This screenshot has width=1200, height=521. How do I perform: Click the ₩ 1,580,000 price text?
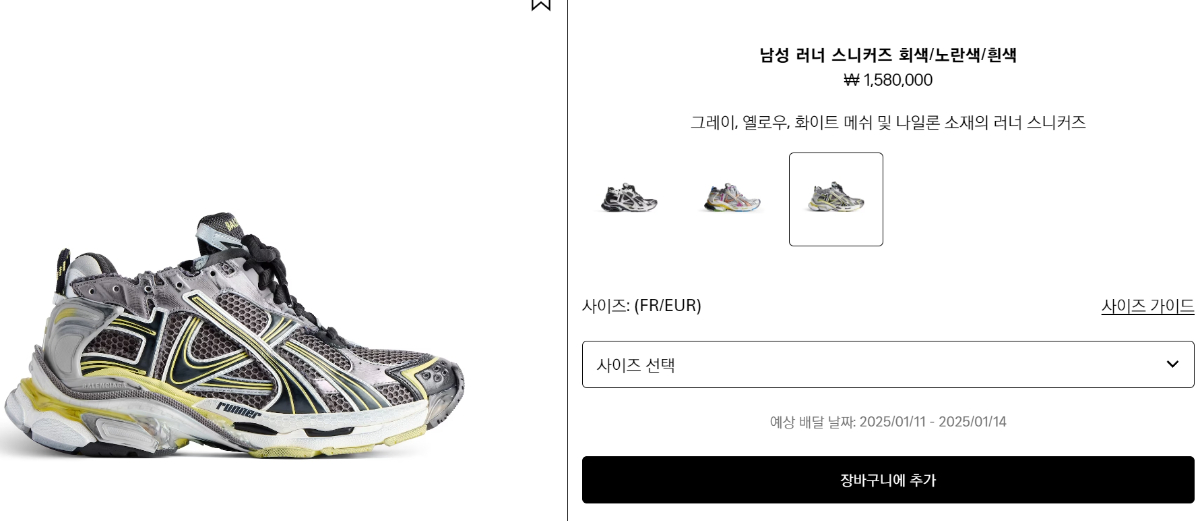click(x=888, y=80)
